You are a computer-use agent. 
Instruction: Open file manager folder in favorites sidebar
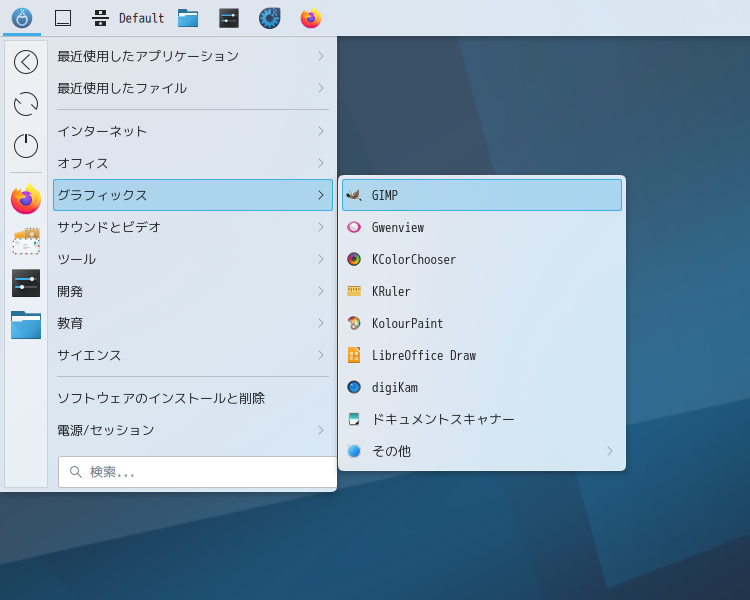(26, 325)
